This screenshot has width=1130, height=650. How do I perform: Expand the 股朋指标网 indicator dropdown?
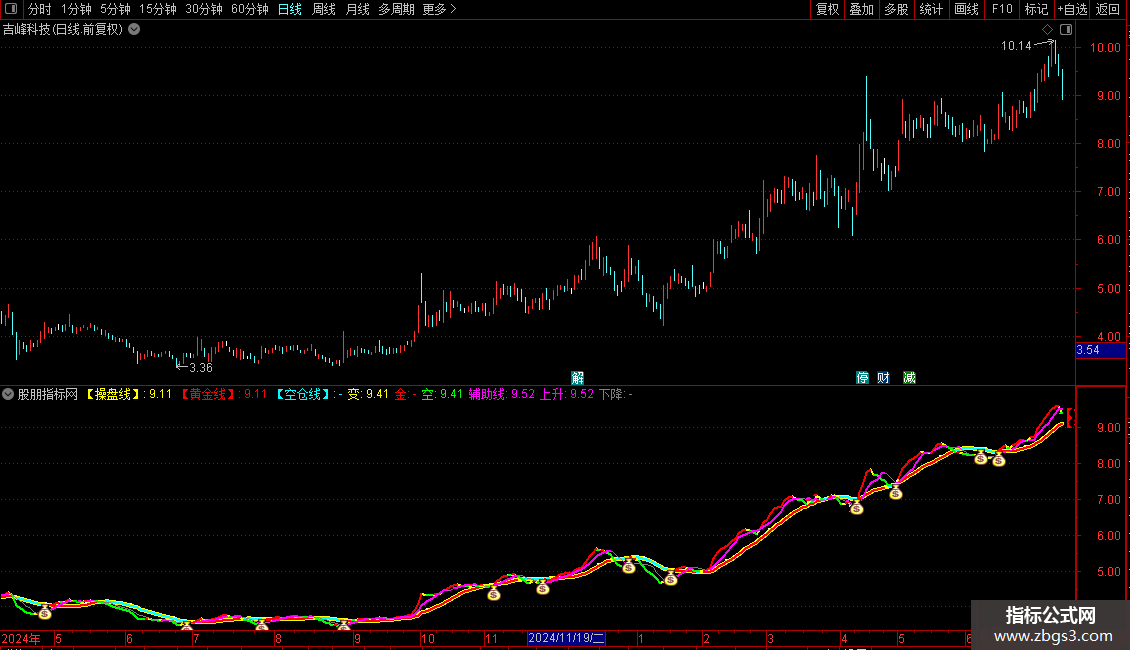click(x=8, y=394)
